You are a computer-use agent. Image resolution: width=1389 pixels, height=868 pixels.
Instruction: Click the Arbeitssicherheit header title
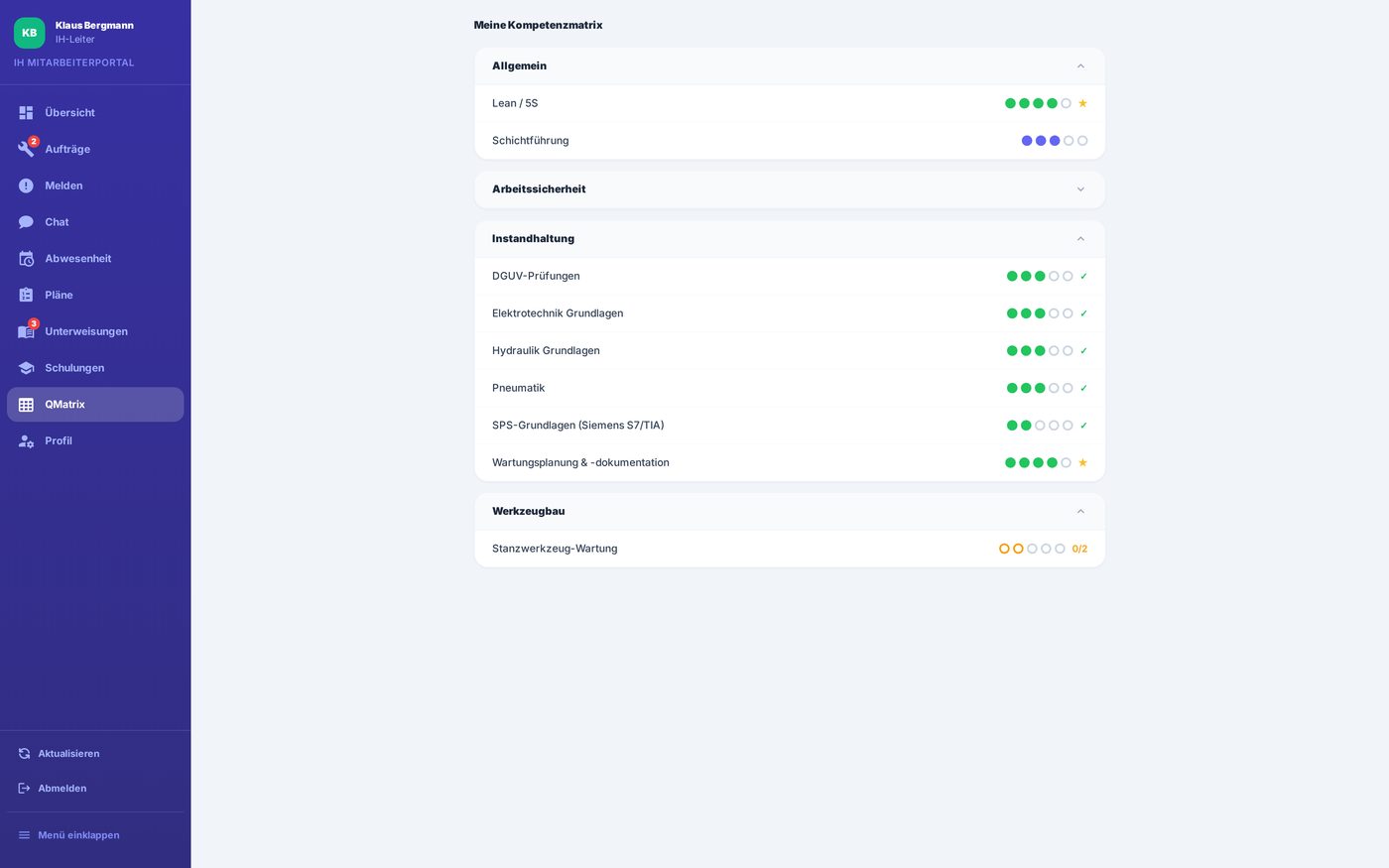[x=539, y=189]
